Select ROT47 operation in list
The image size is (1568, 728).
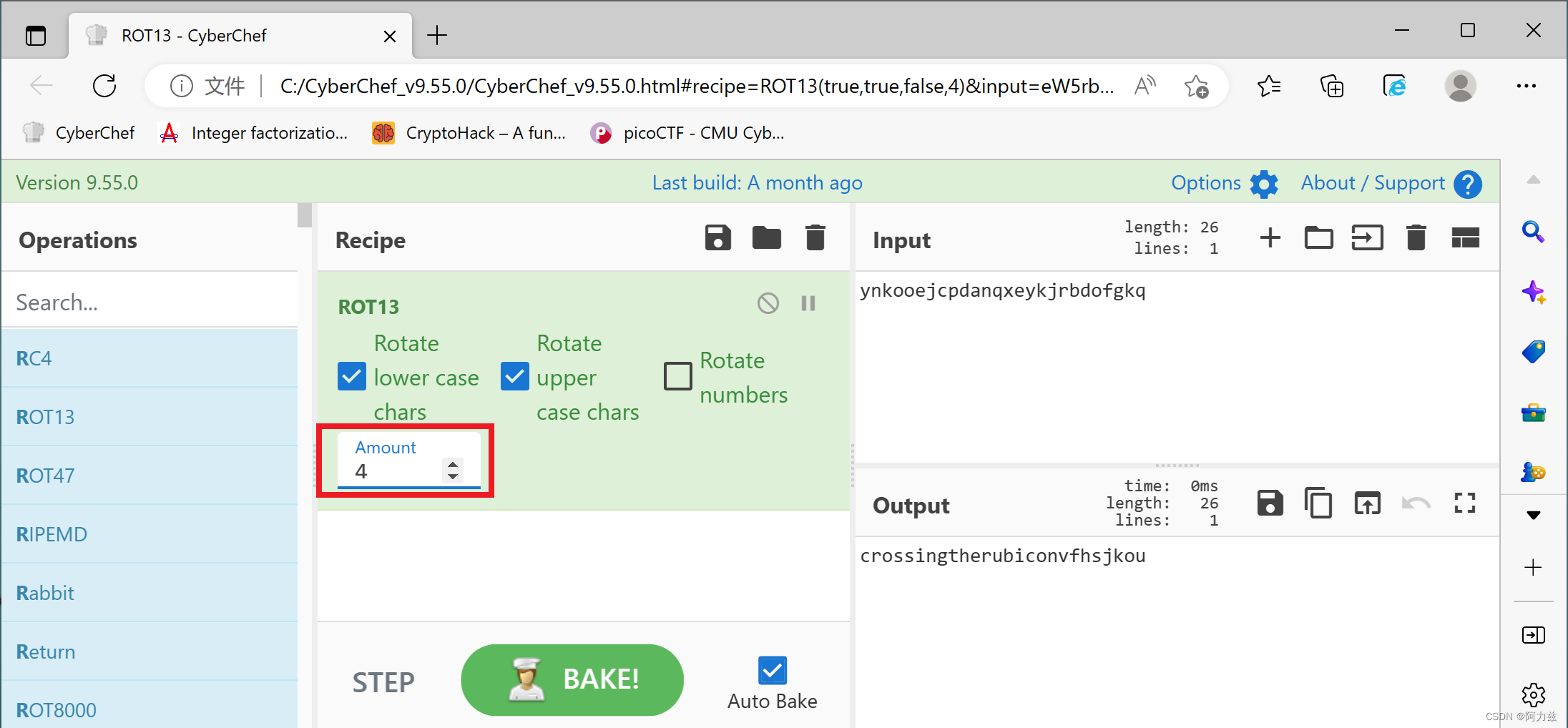click(x=150, y=476)
